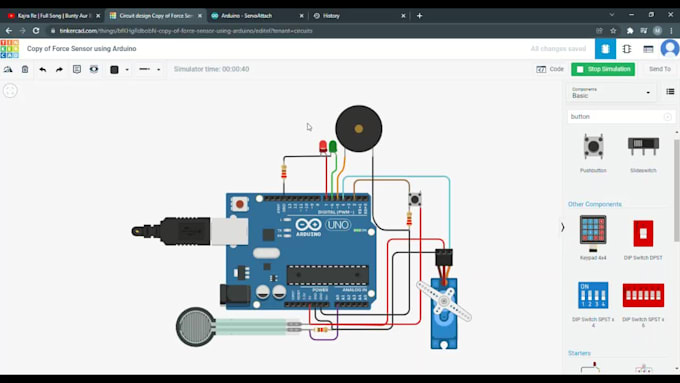
Task: Click the project title text
Action: coord(82,49)
